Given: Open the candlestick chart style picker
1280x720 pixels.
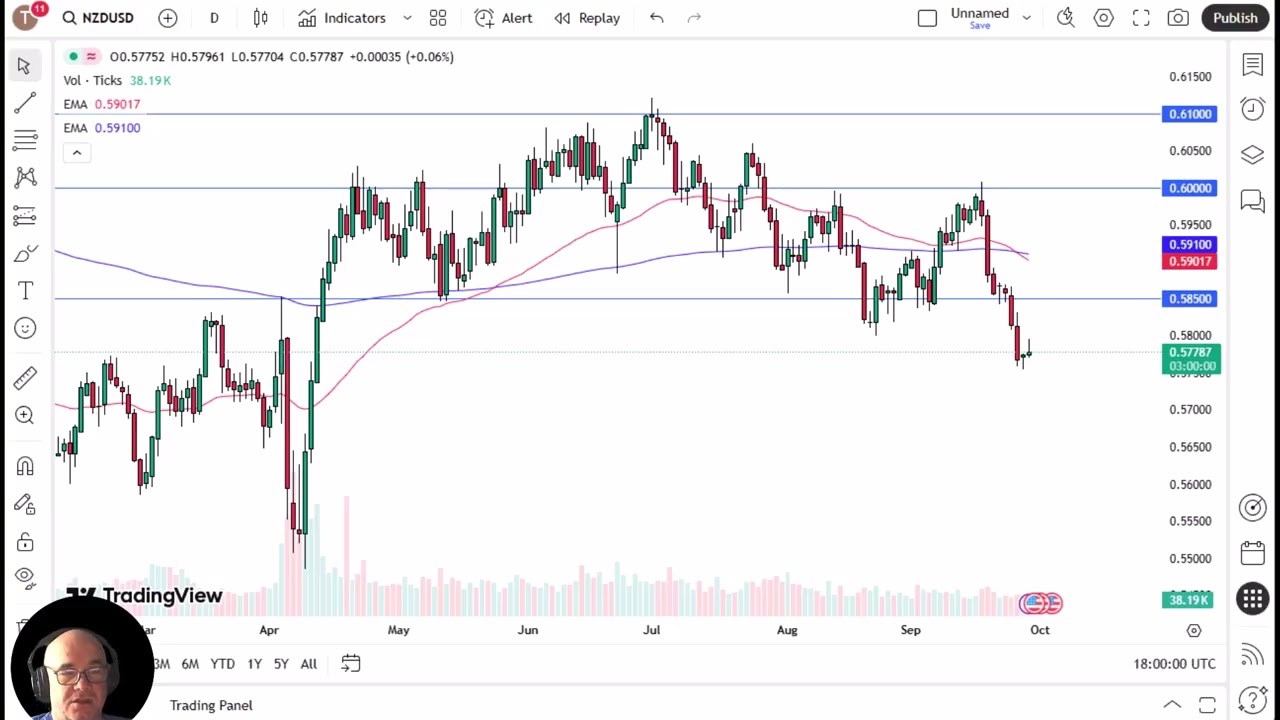Looking at the screenshot, I should [261, 18].
